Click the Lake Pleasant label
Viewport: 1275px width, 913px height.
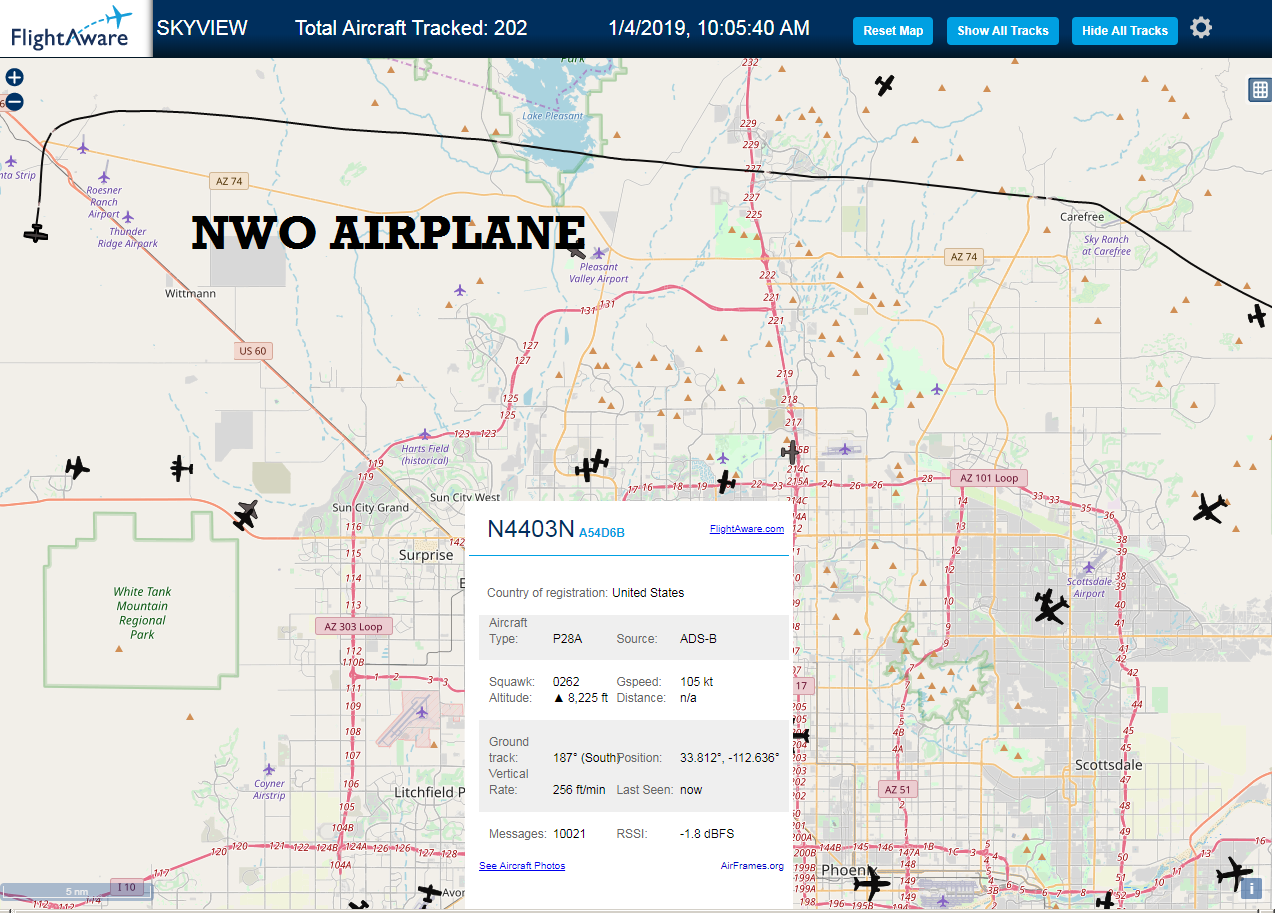click(x=552, y=116)
